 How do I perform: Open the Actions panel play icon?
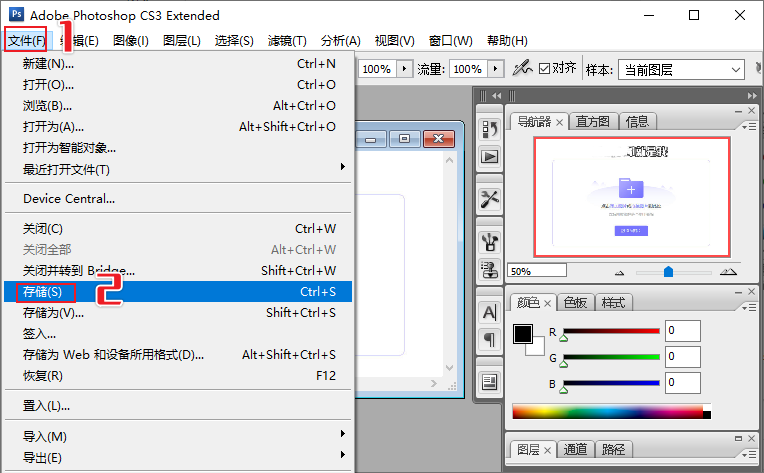click(489, 156)
